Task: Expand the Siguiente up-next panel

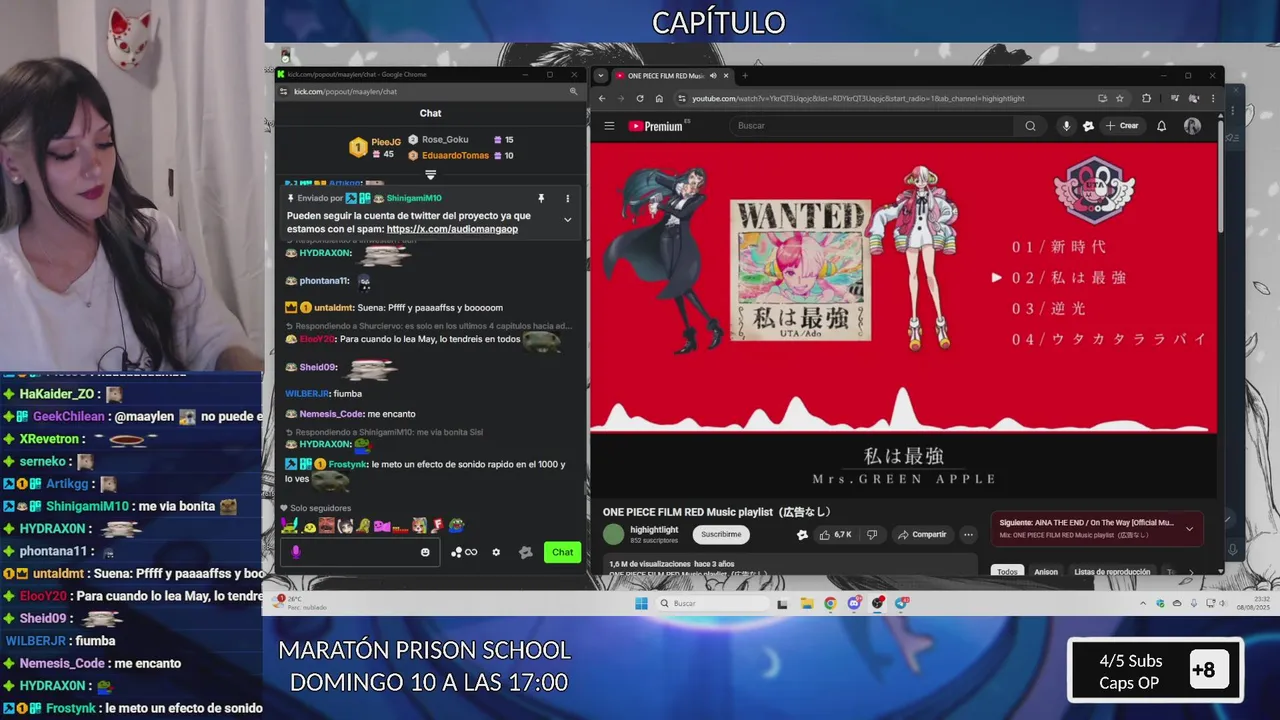Action: coord(1189,529)
